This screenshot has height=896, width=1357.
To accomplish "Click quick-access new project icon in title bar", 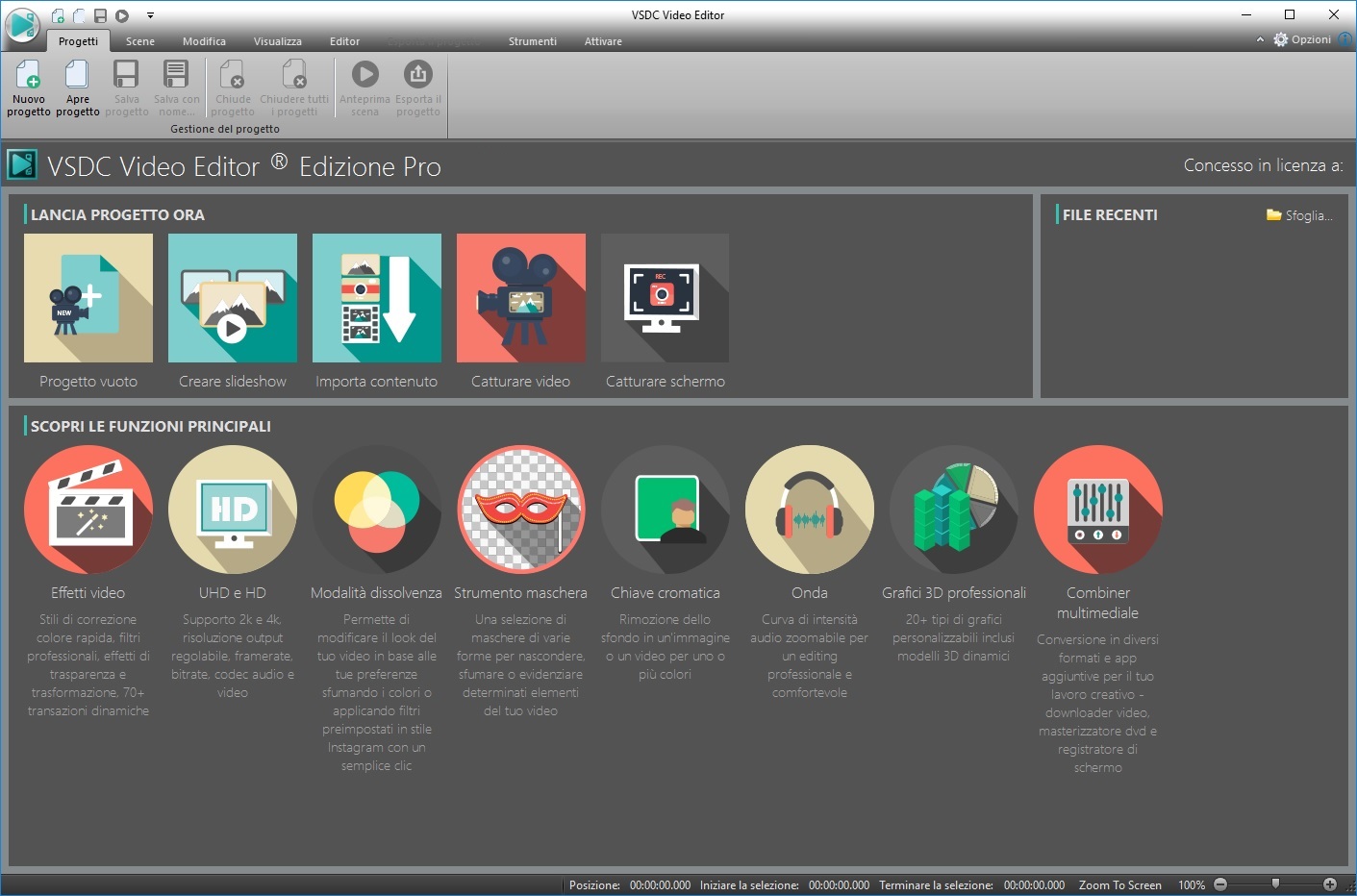I will click(x=59, y=15).
